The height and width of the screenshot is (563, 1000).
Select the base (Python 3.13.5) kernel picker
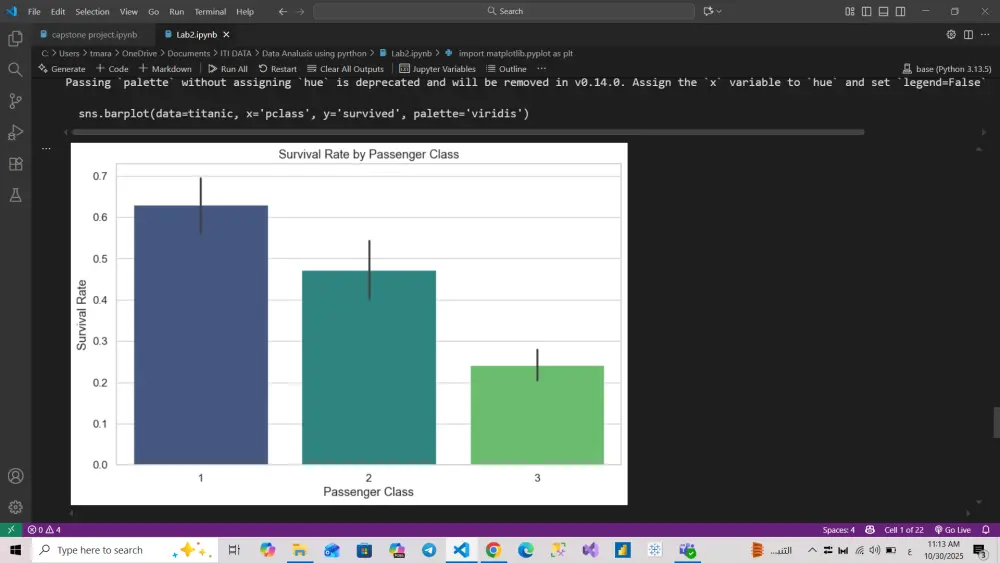tap(947, 69)
